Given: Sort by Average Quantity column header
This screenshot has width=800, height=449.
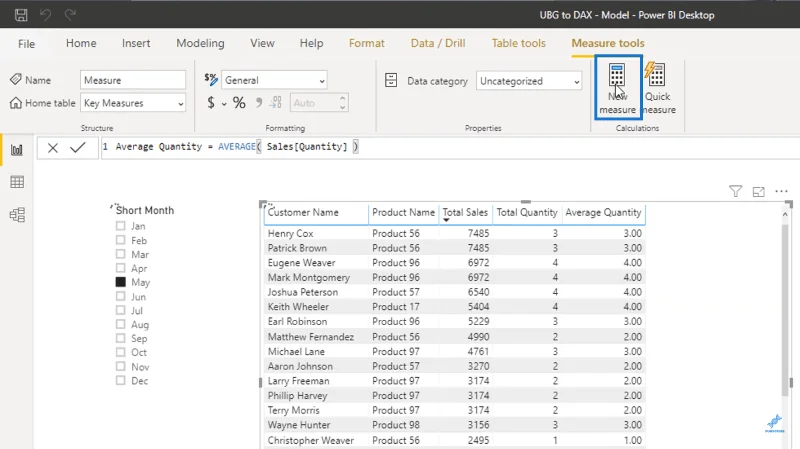Looking at the screenshot, I should click(x=603, y=213).
